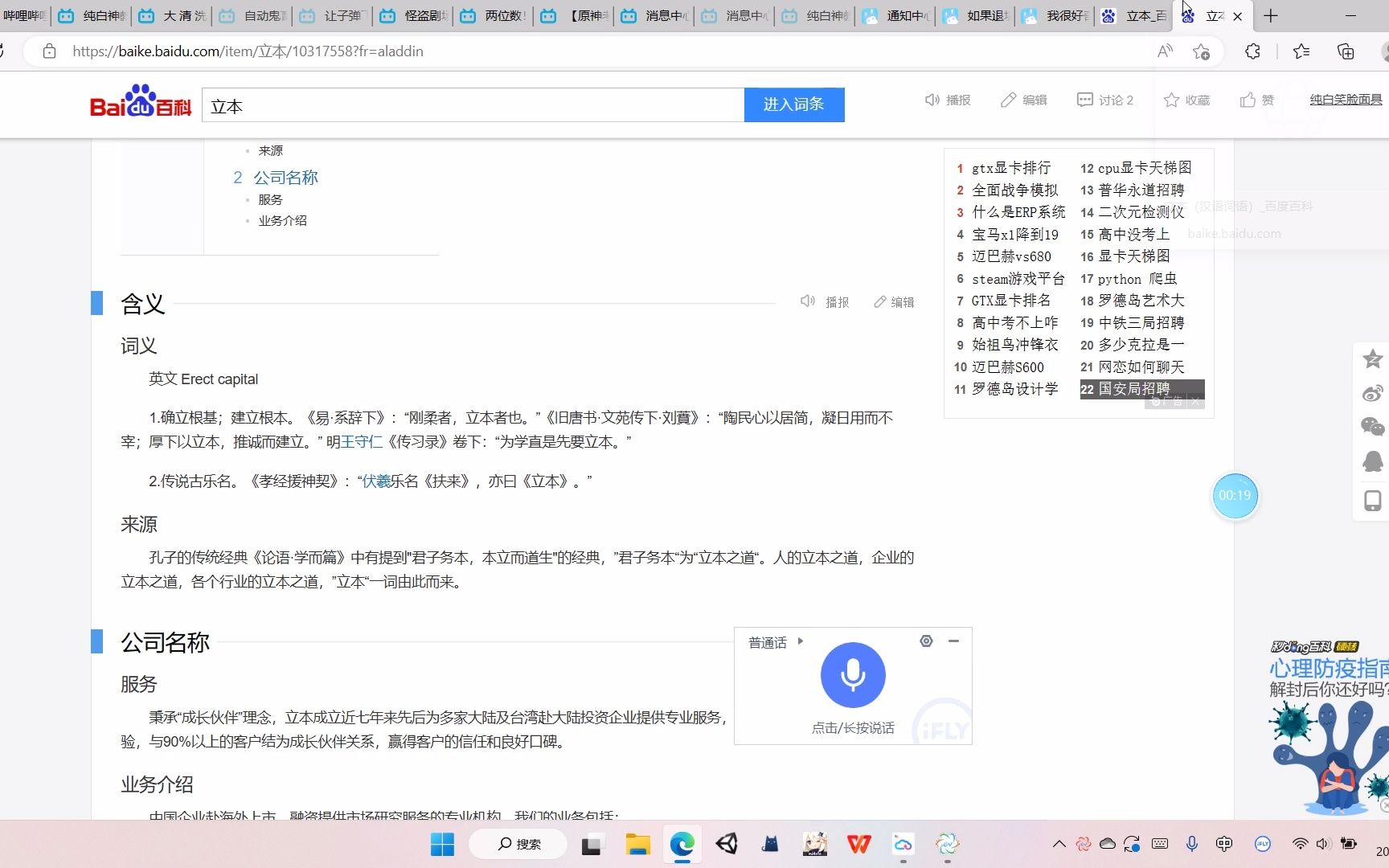1389x868 pixels.
Task: Share to WeChat via side icon
Action: 1373,427
